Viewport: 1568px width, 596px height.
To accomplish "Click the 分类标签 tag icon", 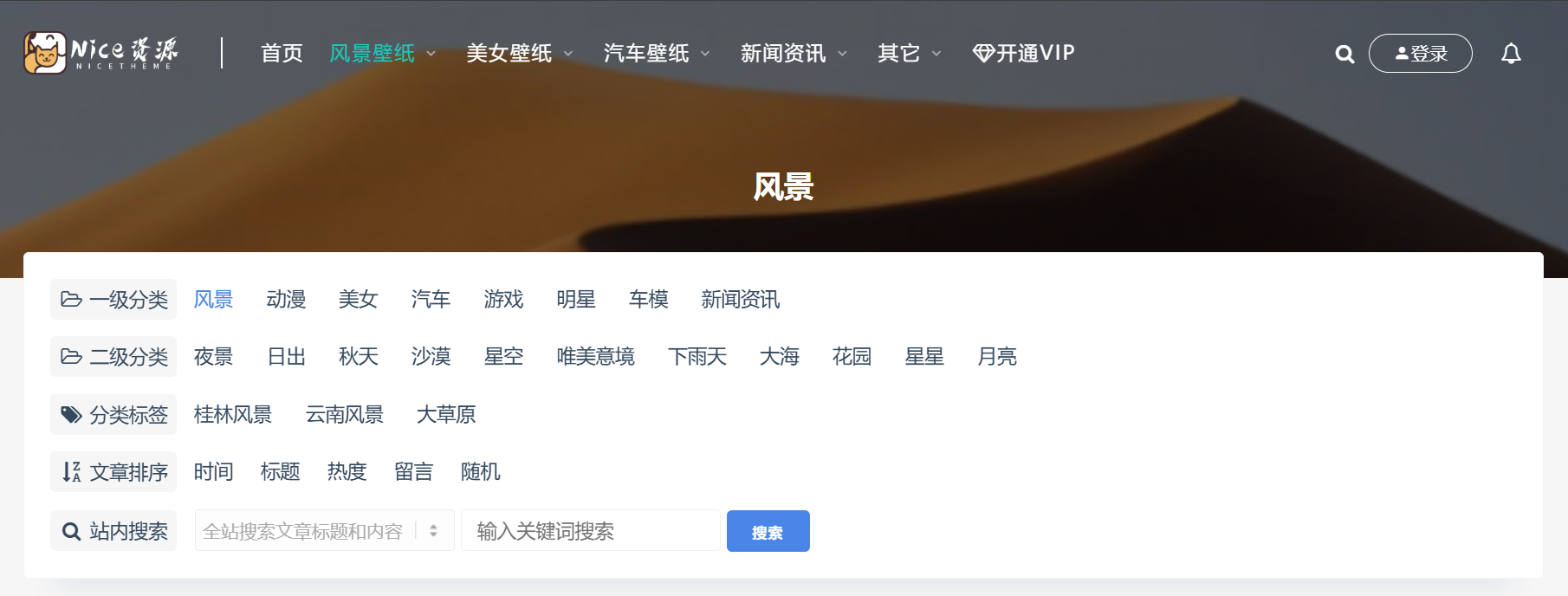I will [x=71, y=415].
